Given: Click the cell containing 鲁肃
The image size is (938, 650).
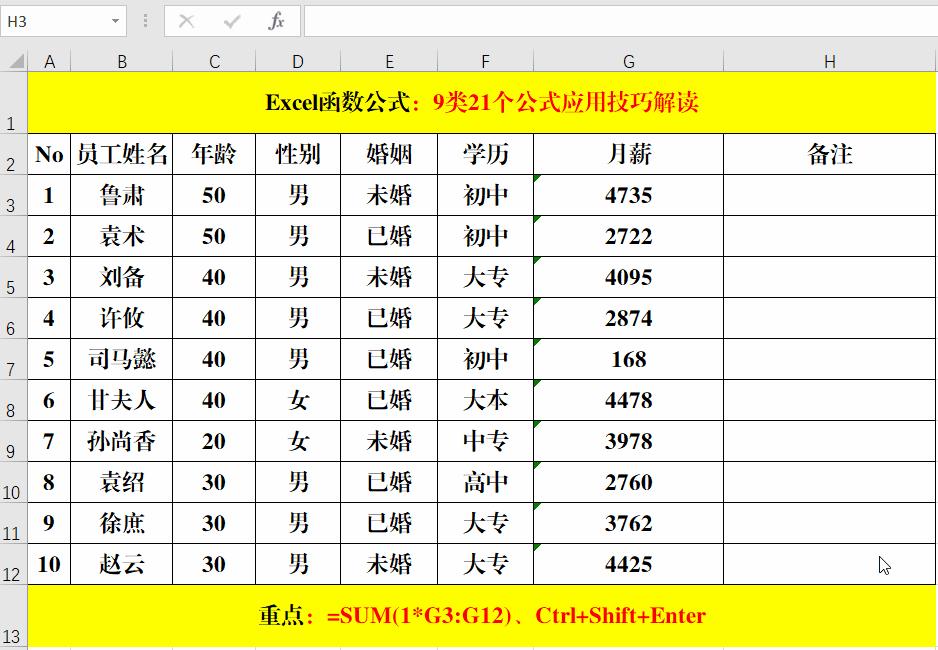Looking at the screenshot, I should (x=122, y=195).
